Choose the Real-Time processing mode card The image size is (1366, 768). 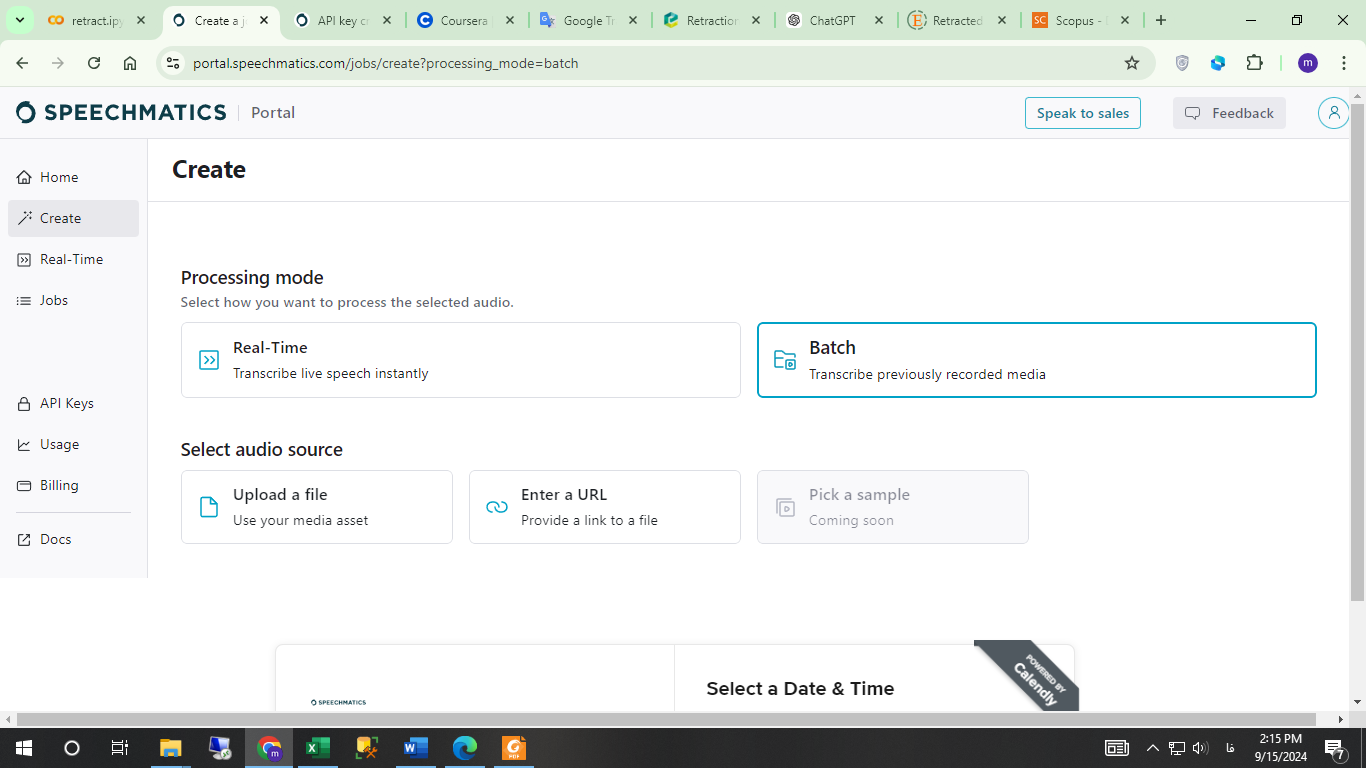[x=461, y=360]
